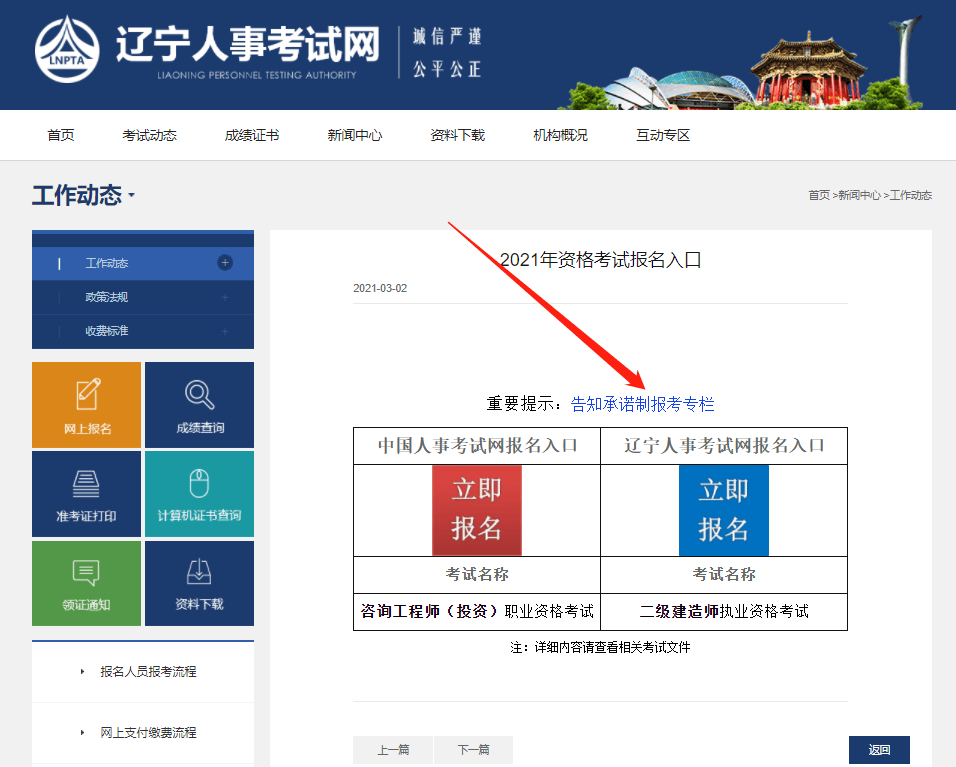
Task: Open the 计算机证书查询 mouse tile
Action: (199, 494)
